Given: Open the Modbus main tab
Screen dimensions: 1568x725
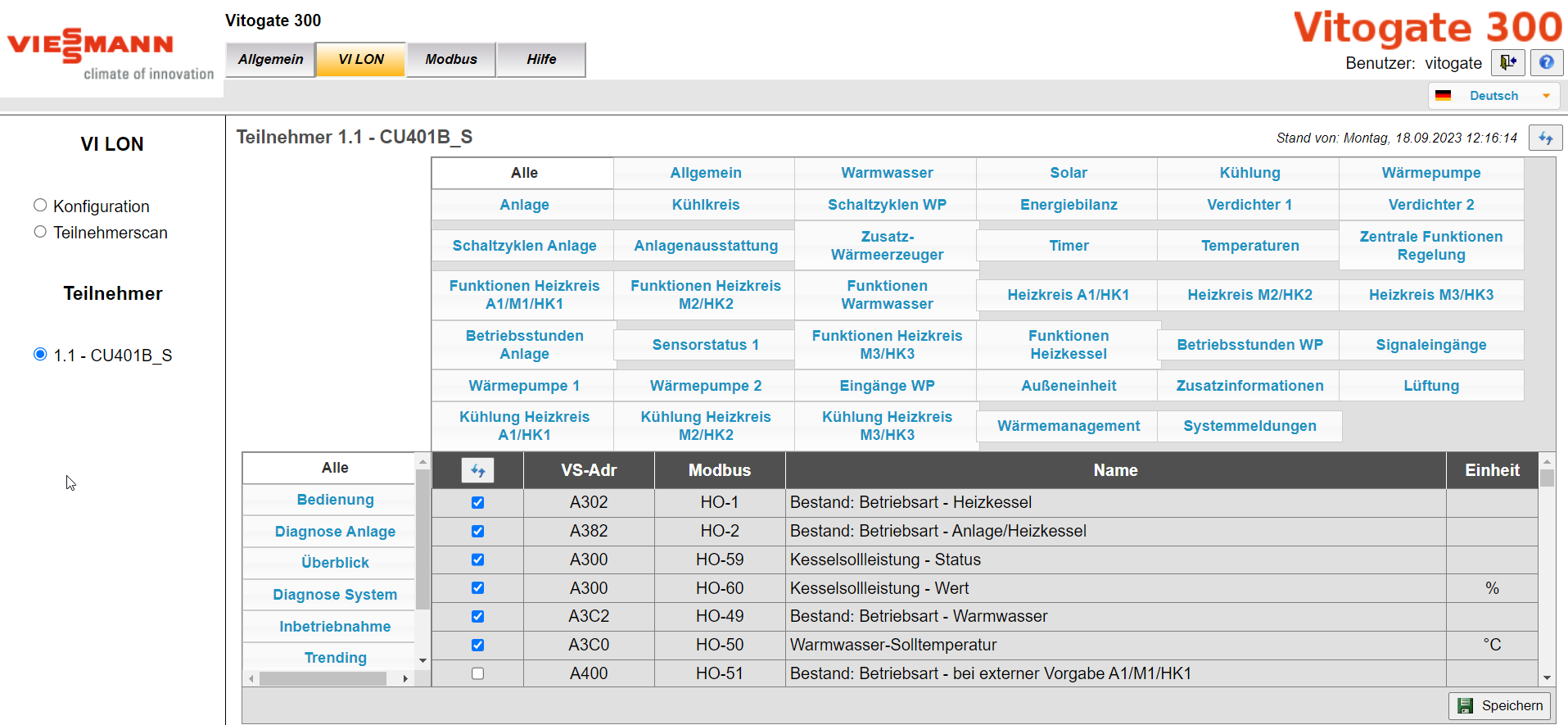Looking at the screenshot, I should [451, 60].
